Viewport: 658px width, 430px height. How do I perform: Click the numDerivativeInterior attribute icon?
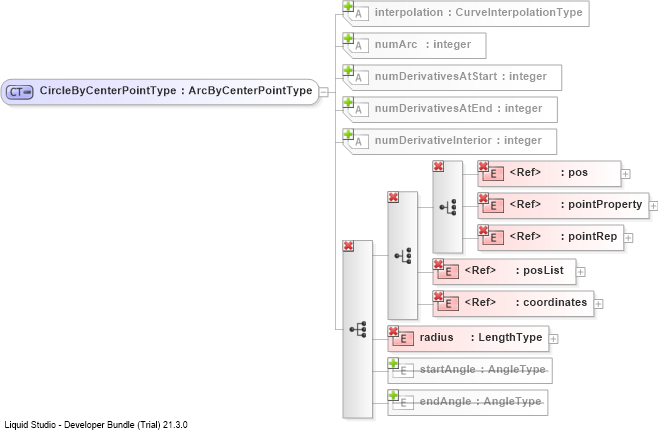[358, 142]
